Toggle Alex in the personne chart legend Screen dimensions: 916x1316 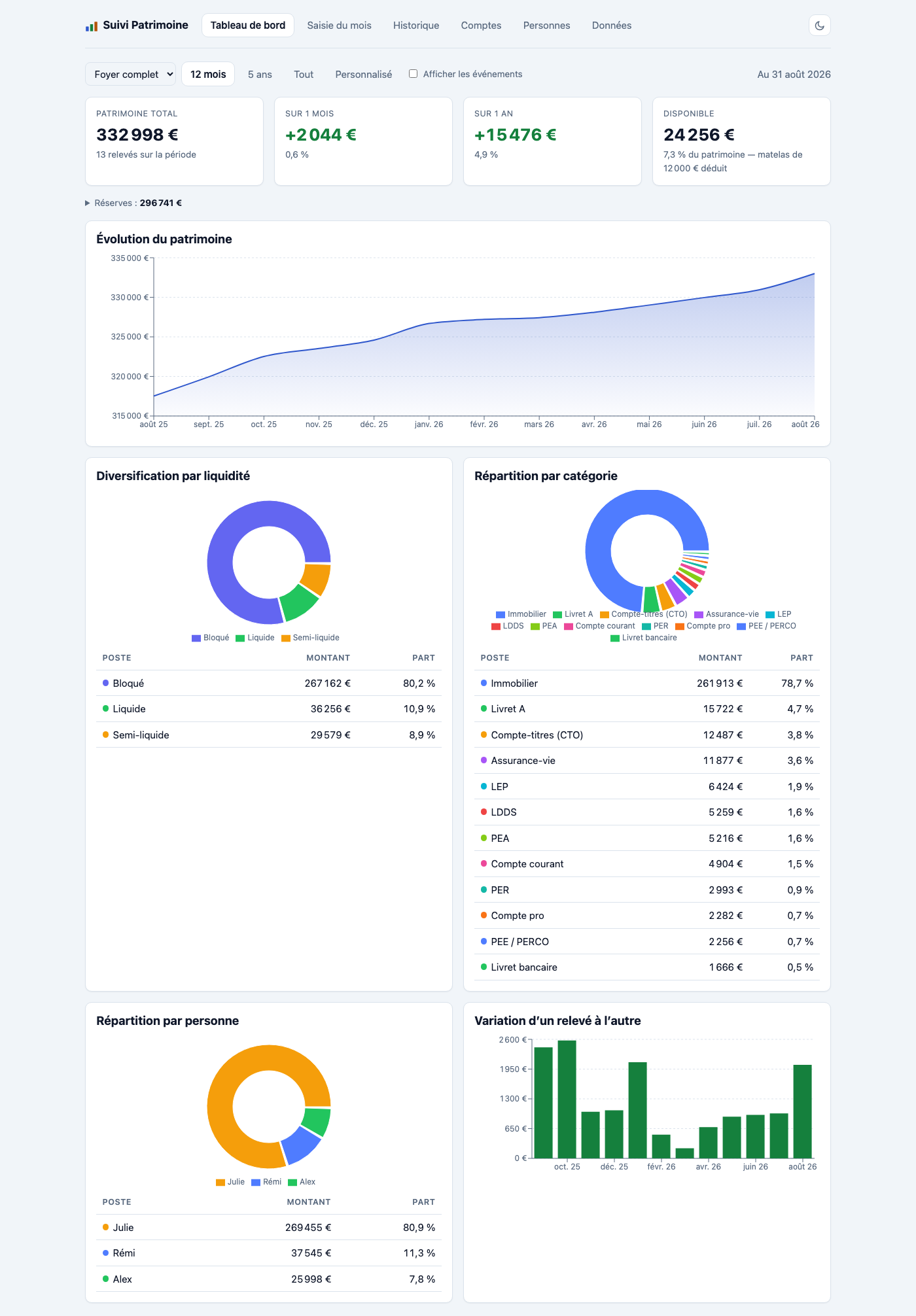[x=302, y=1182]
